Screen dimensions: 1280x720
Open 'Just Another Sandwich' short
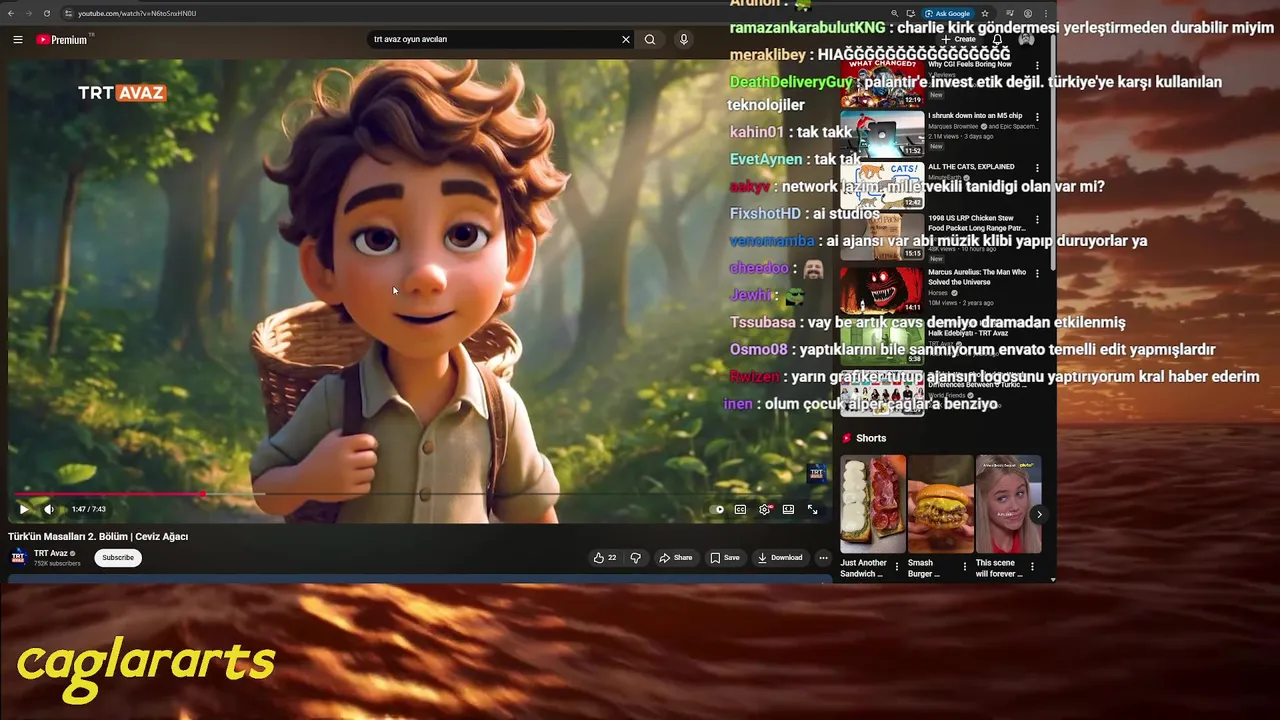point(873,504)
